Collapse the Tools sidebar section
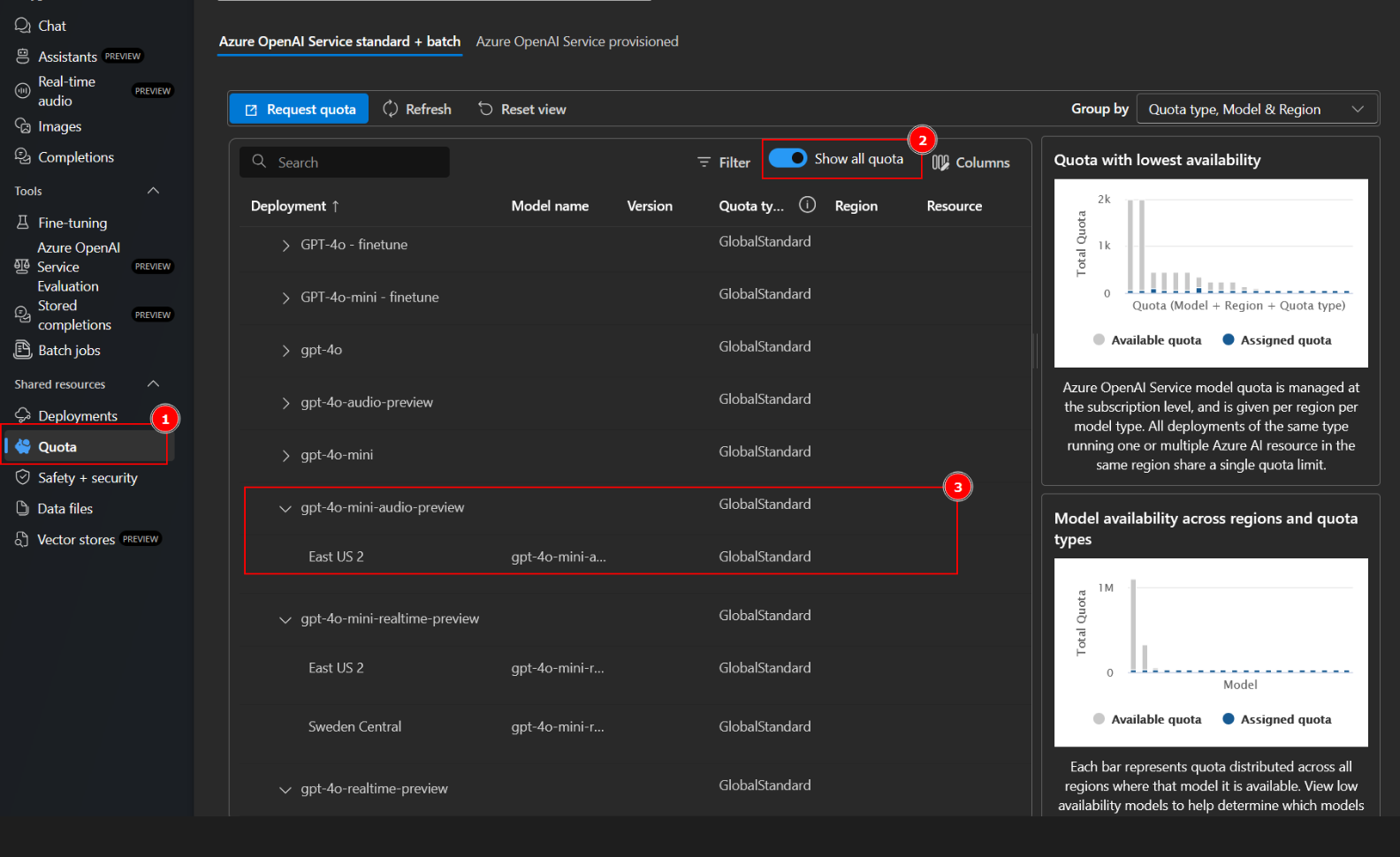 click(x=153, y=191)
